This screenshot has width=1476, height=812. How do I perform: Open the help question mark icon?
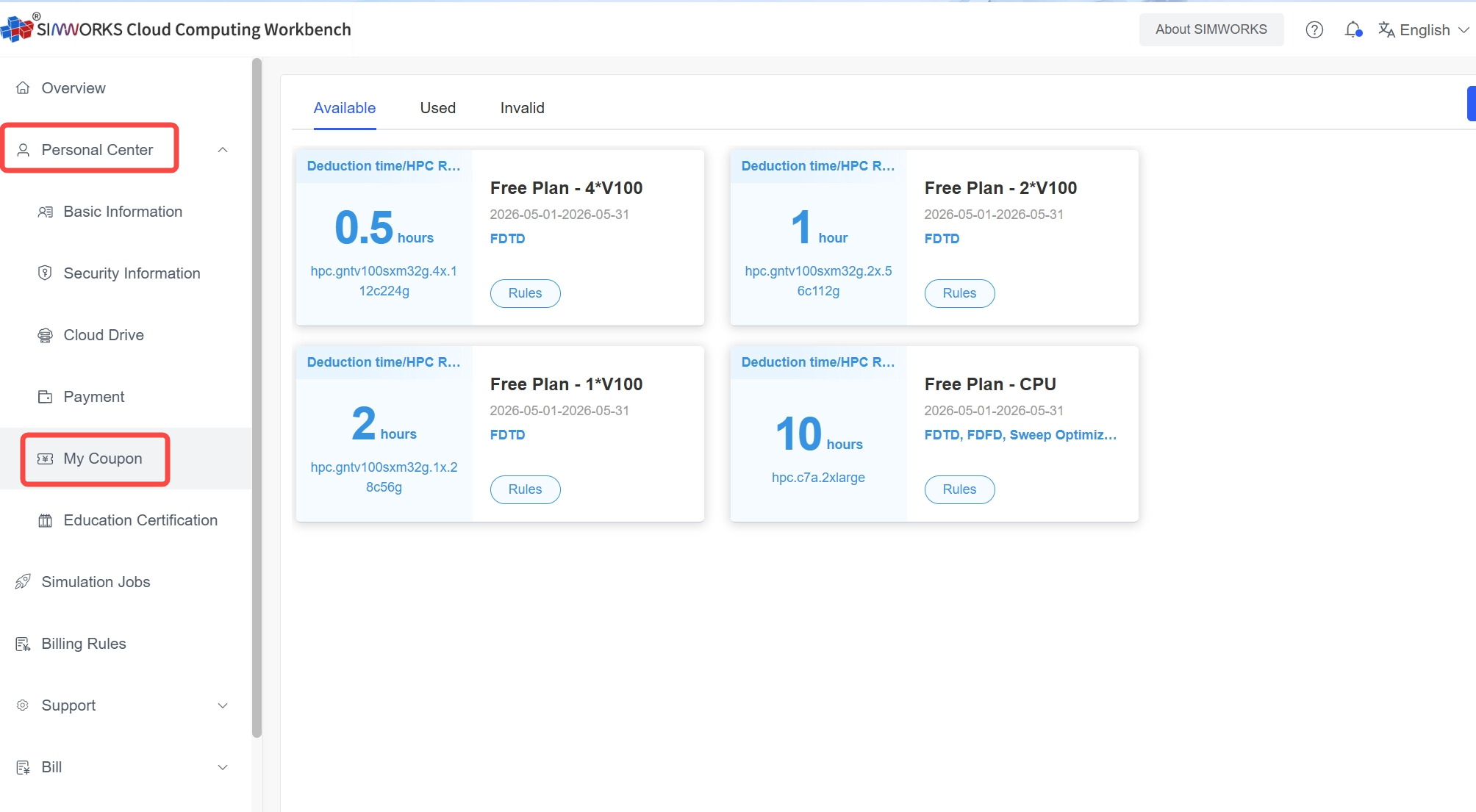pyautogui.click(x=1314, y=29)
